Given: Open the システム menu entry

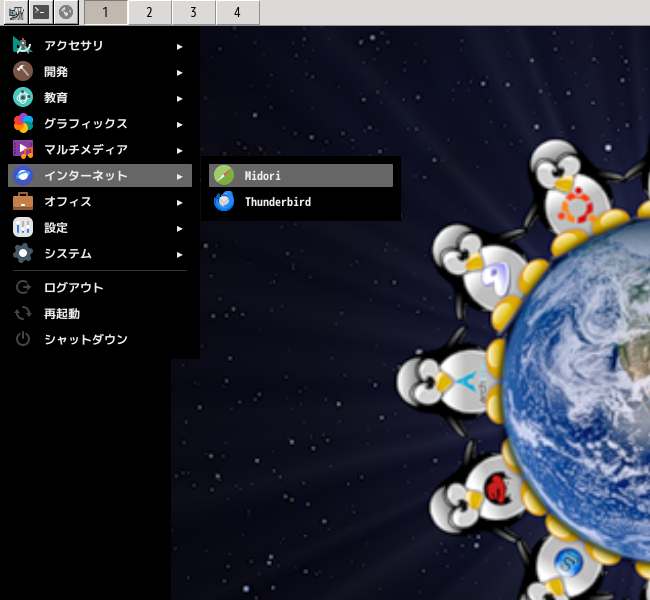Looking at the screenshot, I should [100, 253].
